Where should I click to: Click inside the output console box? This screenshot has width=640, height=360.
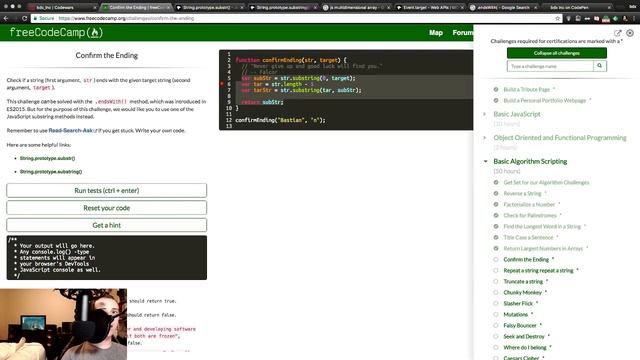pos(107,258)
